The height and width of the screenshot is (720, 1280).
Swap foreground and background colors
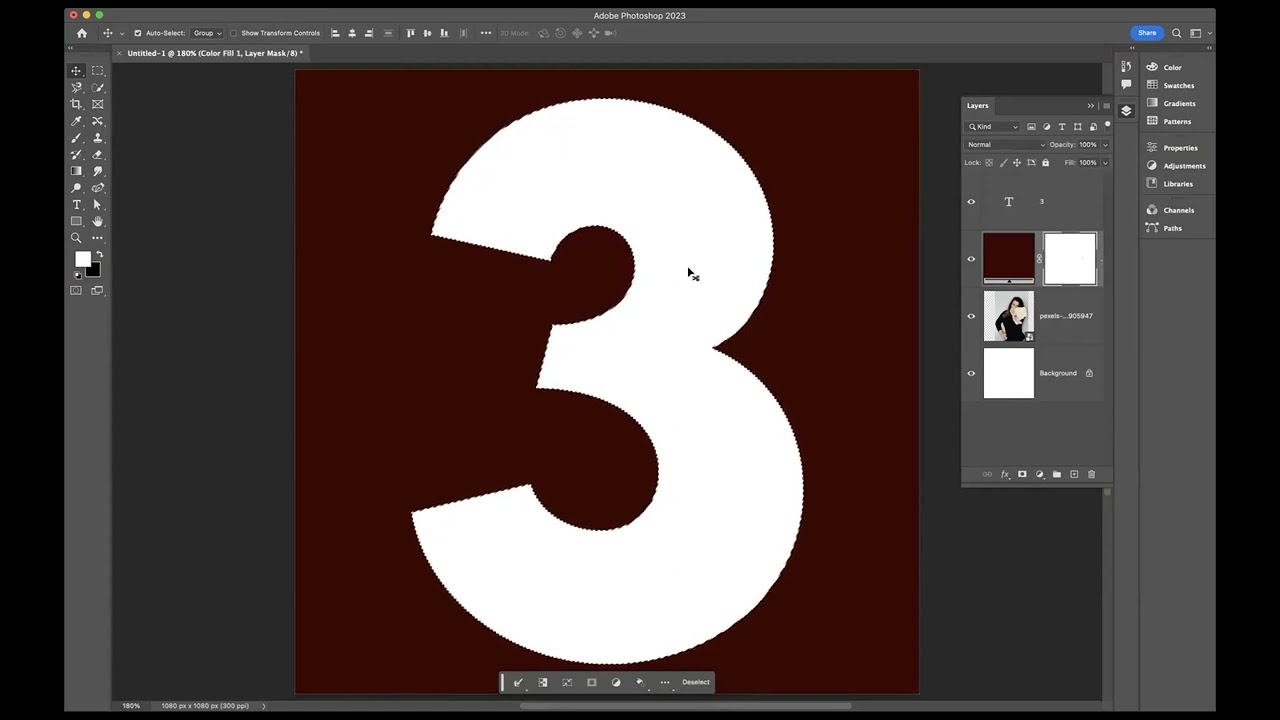click(x=98, y=255)
